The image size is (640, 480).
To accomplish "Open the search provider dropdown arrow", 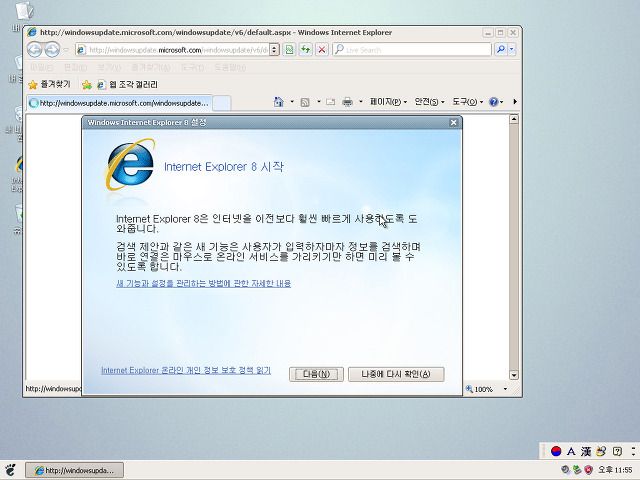I will click(511, 50).
